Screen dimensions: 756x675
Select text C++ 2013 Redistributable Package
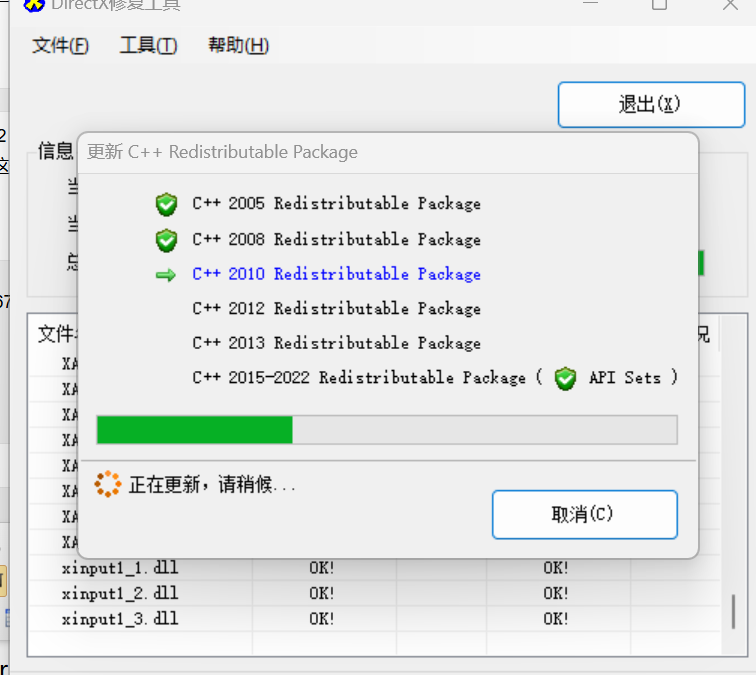tap(336, 343)
